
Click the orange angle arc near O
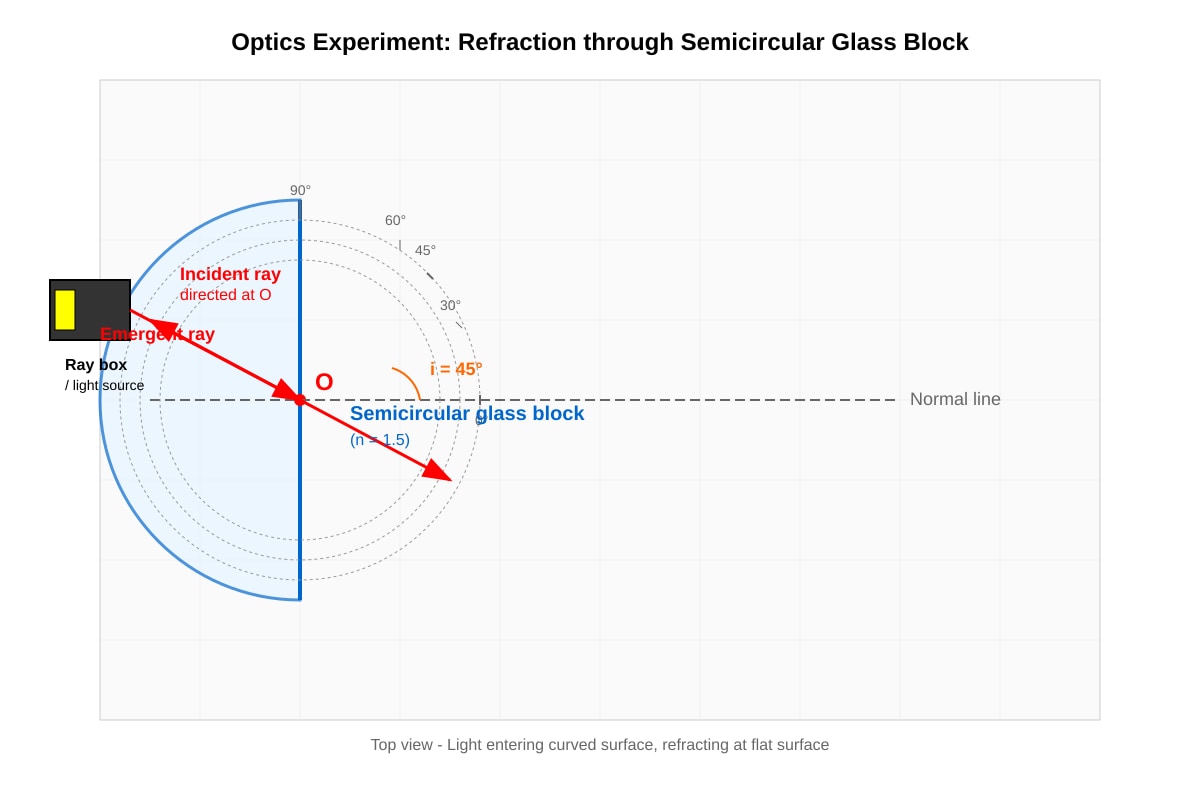[x=407, y=382]
